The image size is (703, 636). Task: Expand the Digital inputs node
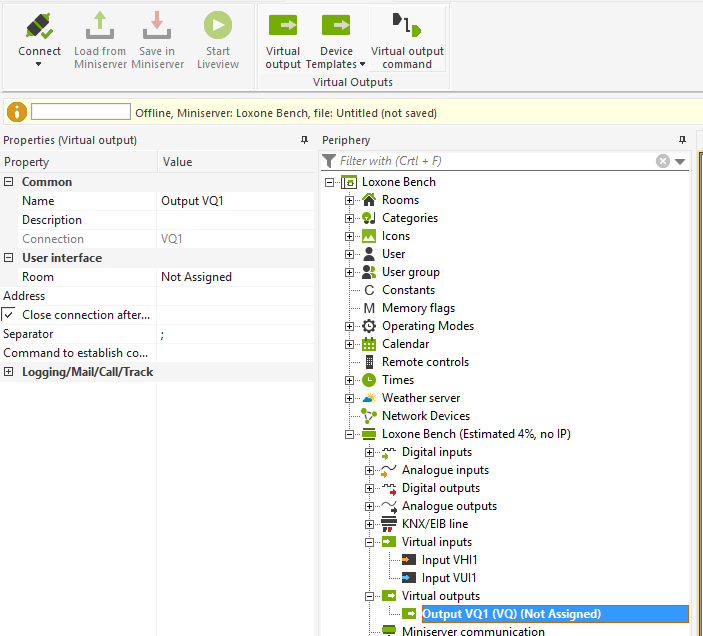tap(370, 452)
